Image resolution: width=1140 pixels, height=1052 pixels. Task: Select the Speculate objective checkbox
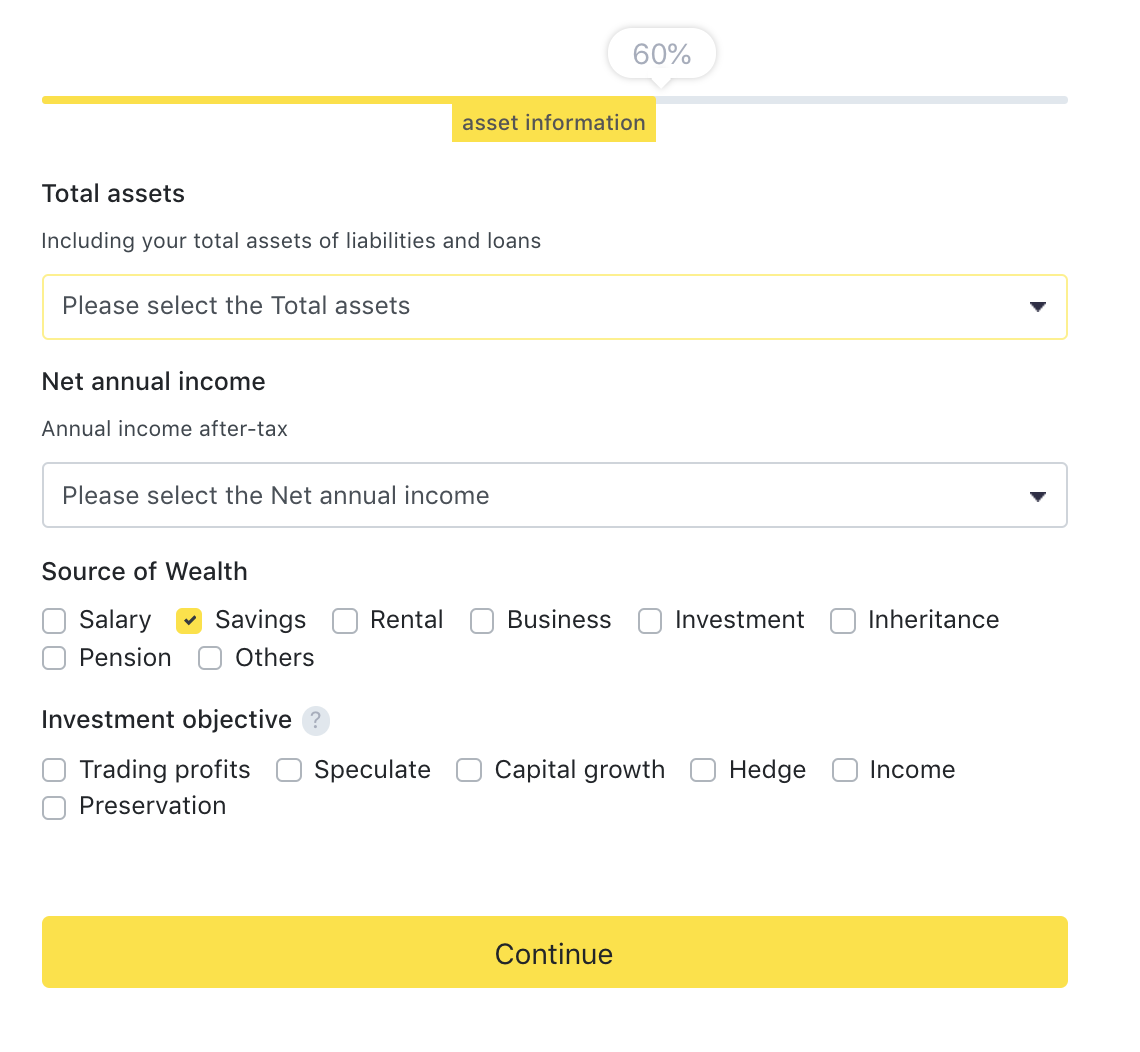click(289, 770)
